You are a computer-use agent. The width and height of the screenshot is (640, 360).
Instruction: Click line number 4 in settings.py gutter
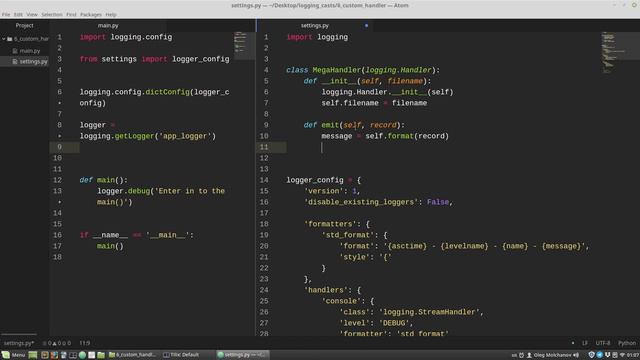point(266,70)
